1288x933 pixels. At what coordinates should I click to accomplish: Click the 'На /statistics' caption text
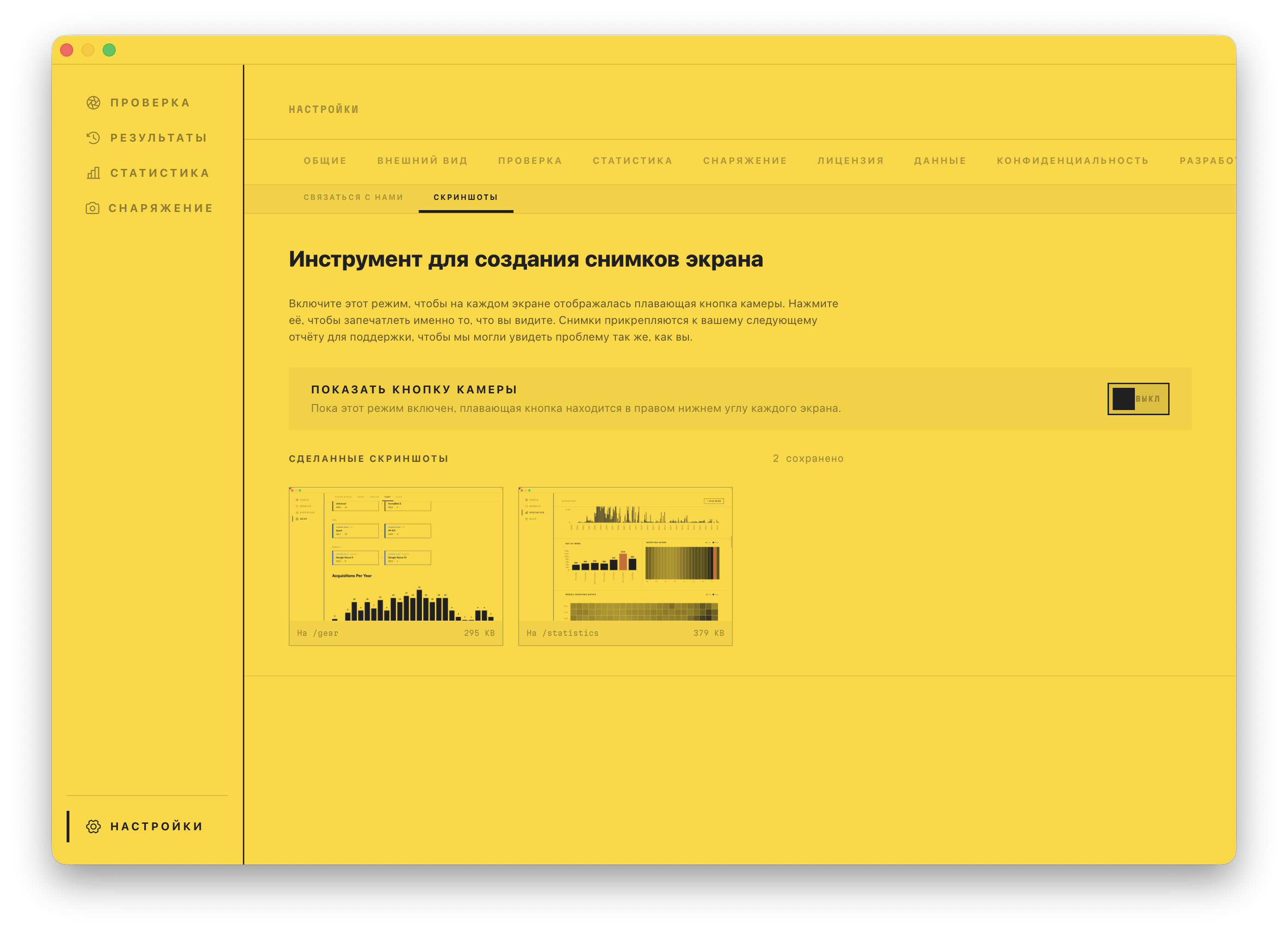[562, 633]
